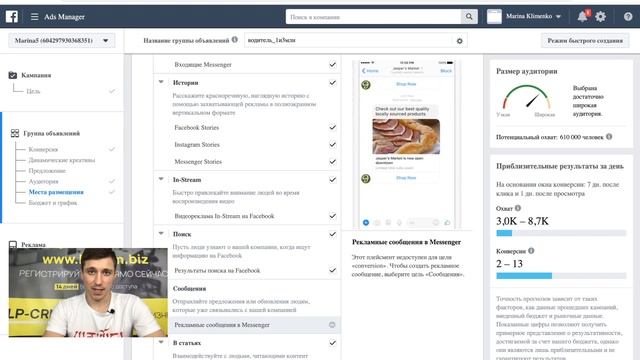Go to Бюджет и график section
Viewport: 640px width, 360px height.
pyautogui.click(x=53, y=202)
